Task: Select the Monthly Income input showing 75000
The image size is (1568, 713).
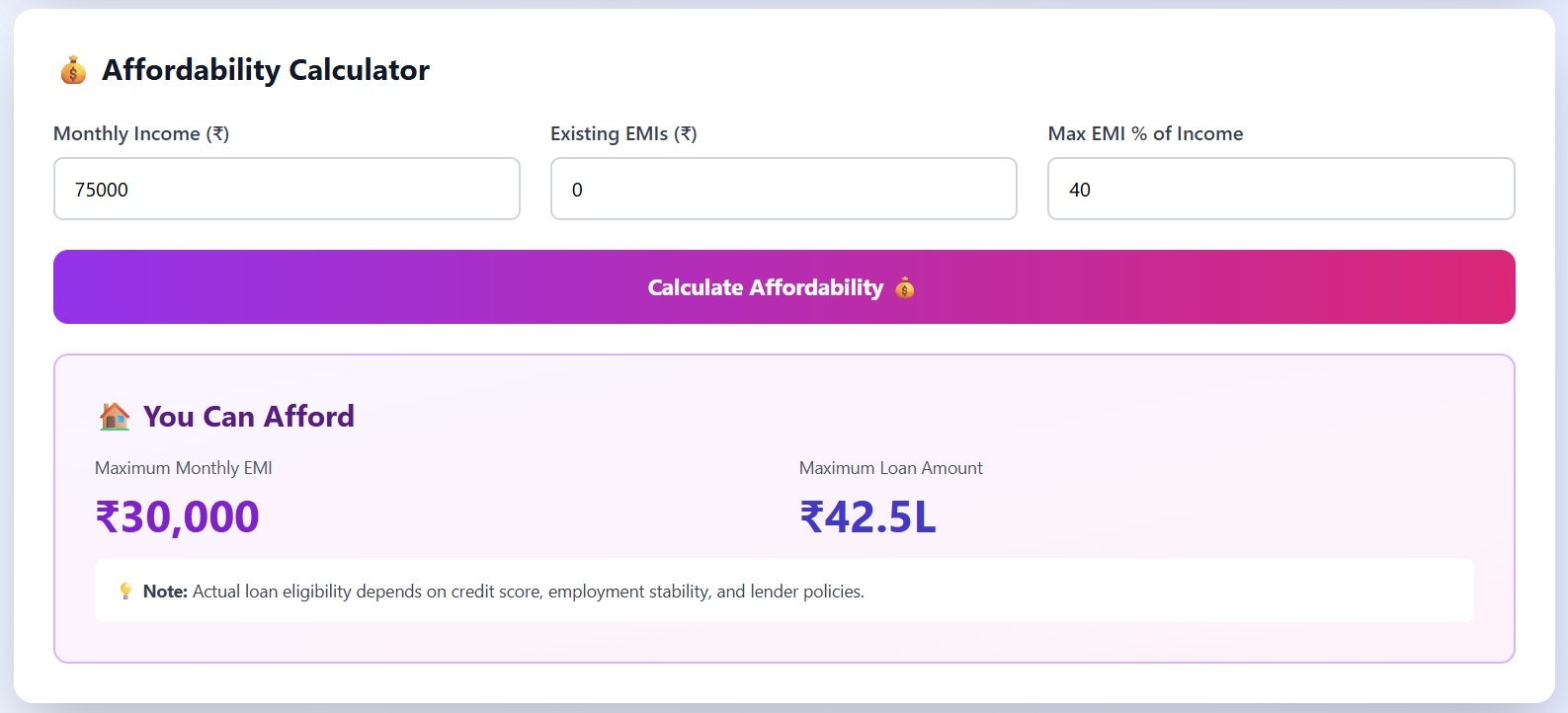Action: tap(287, 189)
